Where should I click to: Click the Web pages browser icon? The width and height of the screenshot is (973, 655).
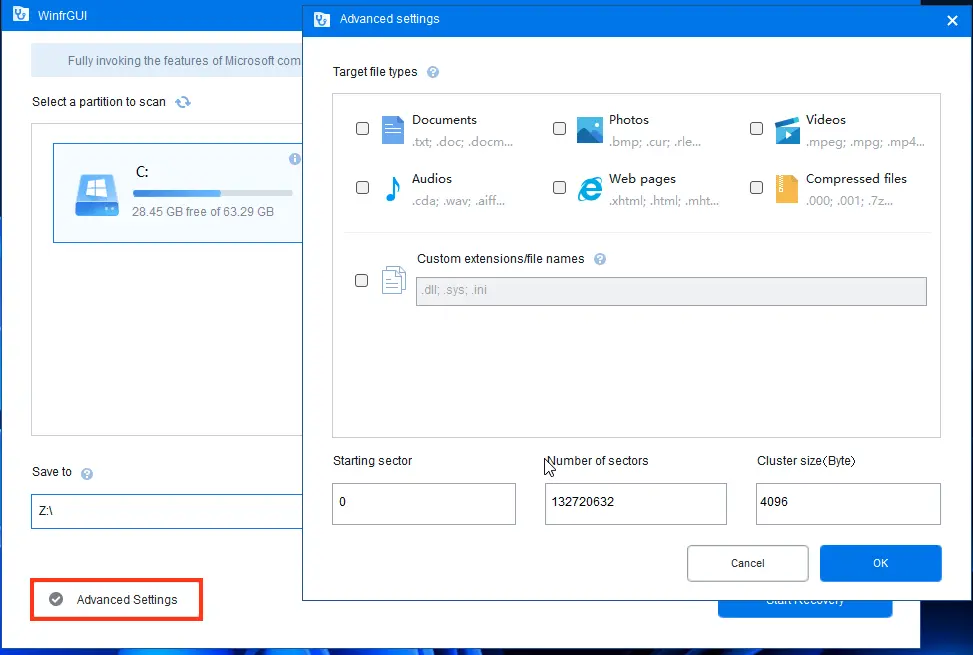point(590,188)
